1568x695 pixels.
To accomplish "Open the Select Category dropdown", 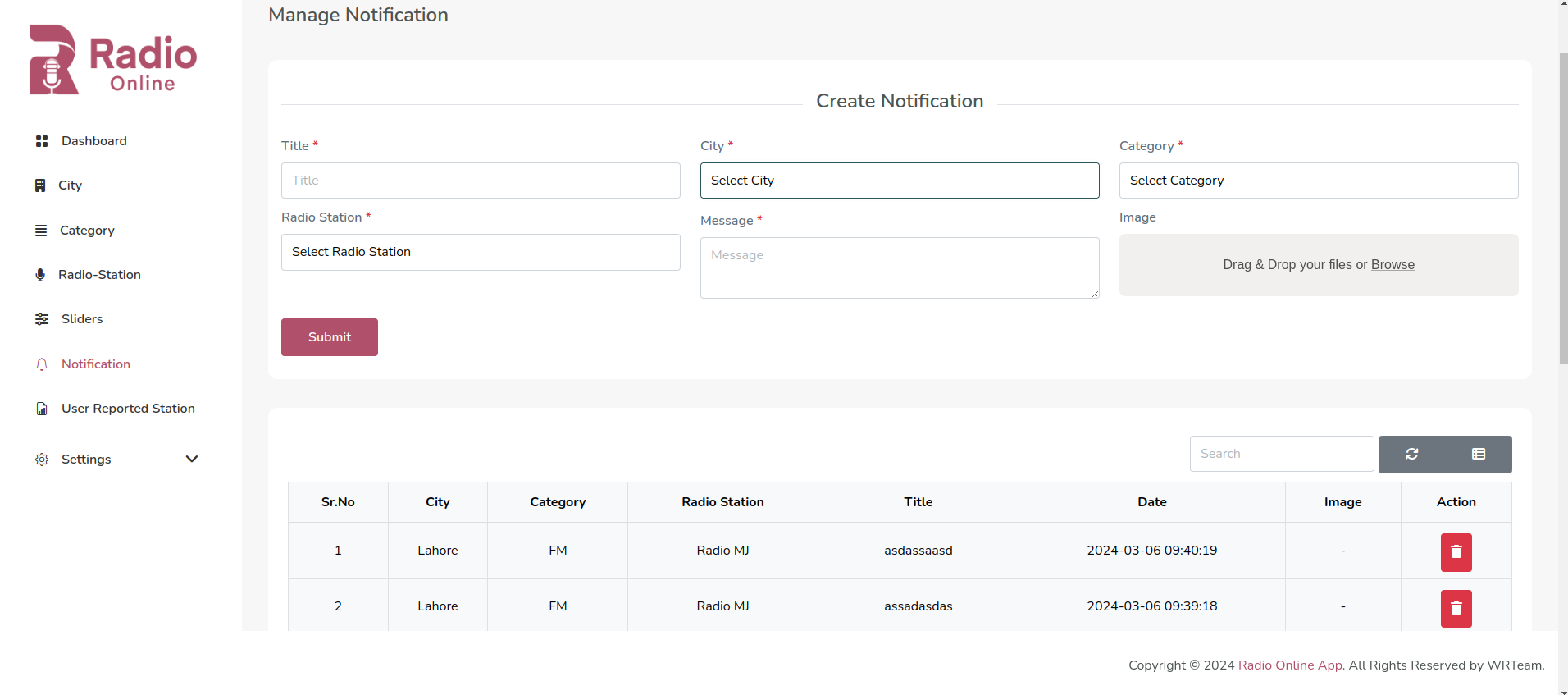I will pos(1319,181).
